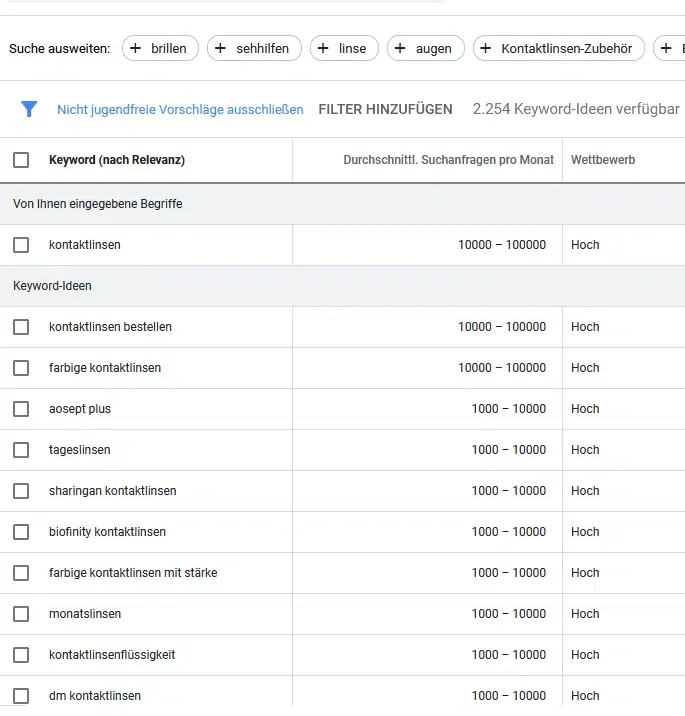Image resolution: width=685 pixels, height=716 pixels.
Task: Select checkbox next to 'biofinity kontaktlinsen'
Action: [21, 532]
